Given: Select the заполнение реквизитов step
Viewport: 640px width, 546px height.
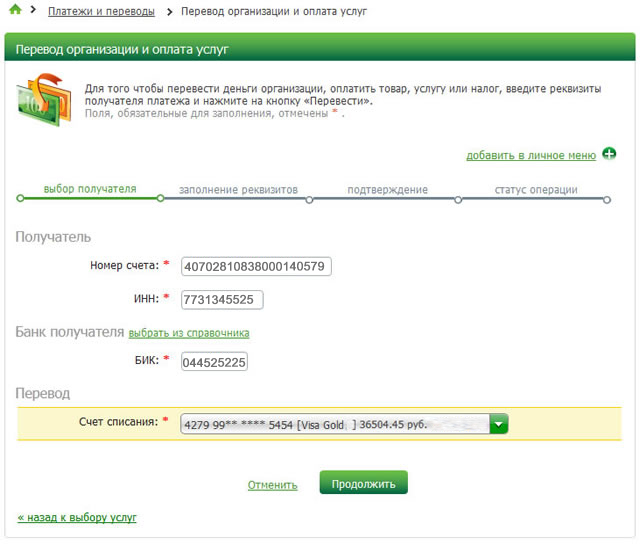Looking at the screenshot, I should (x=238, y=190).
